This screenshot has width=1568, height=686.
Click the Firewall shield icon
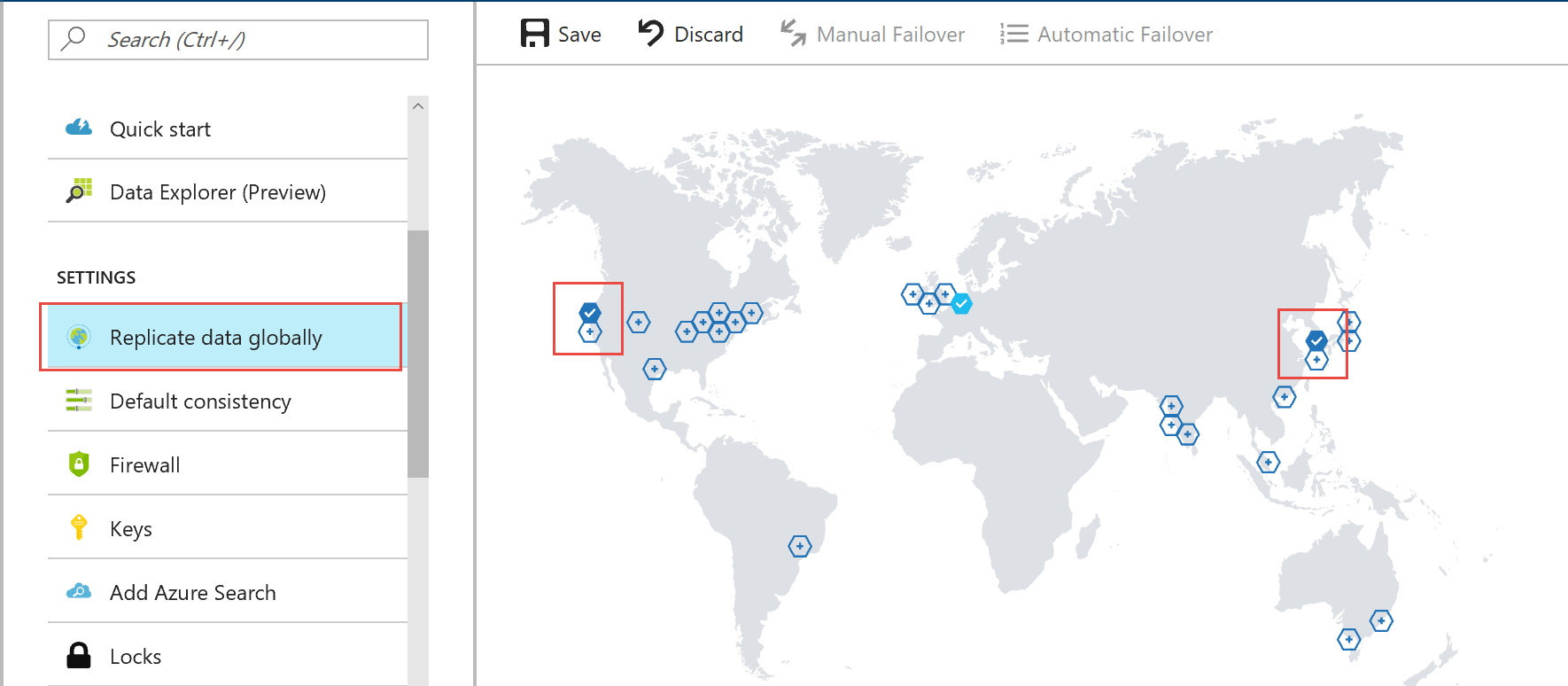pos(79,464)
